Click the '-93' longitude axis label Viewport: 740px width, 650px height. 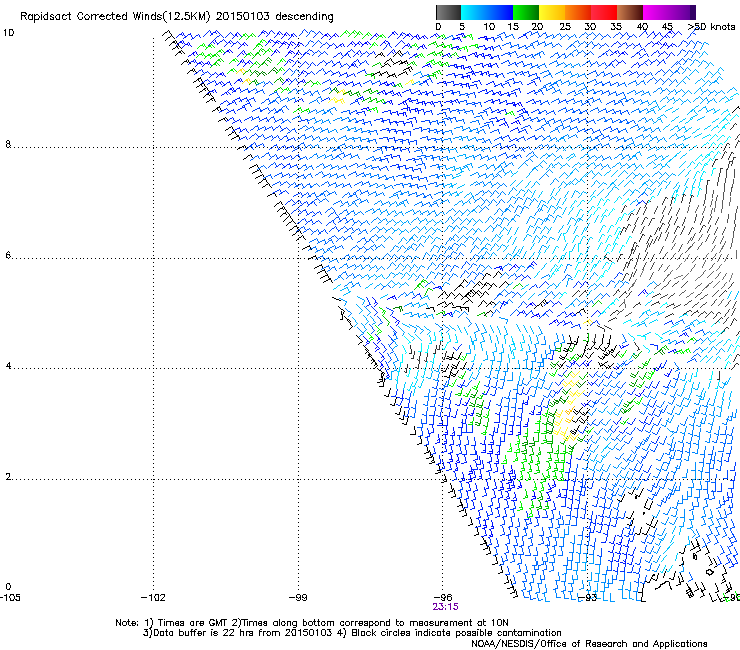click(x=588, y=598)
